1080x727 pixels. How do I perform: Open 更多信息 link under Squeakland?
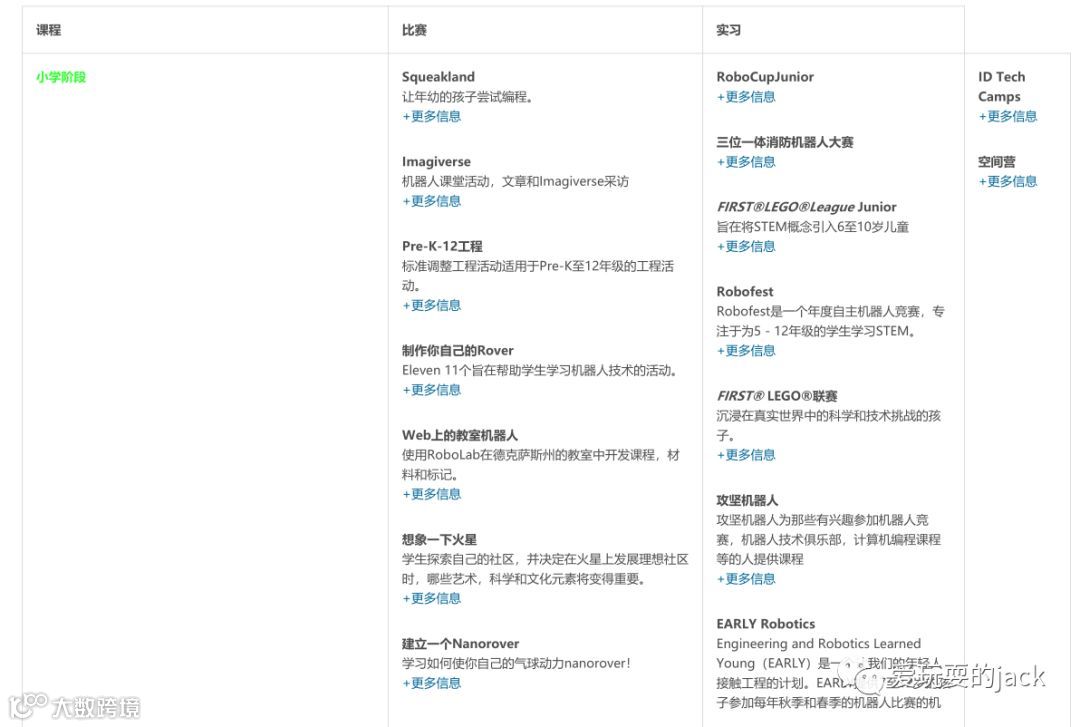tap(432, 116)
